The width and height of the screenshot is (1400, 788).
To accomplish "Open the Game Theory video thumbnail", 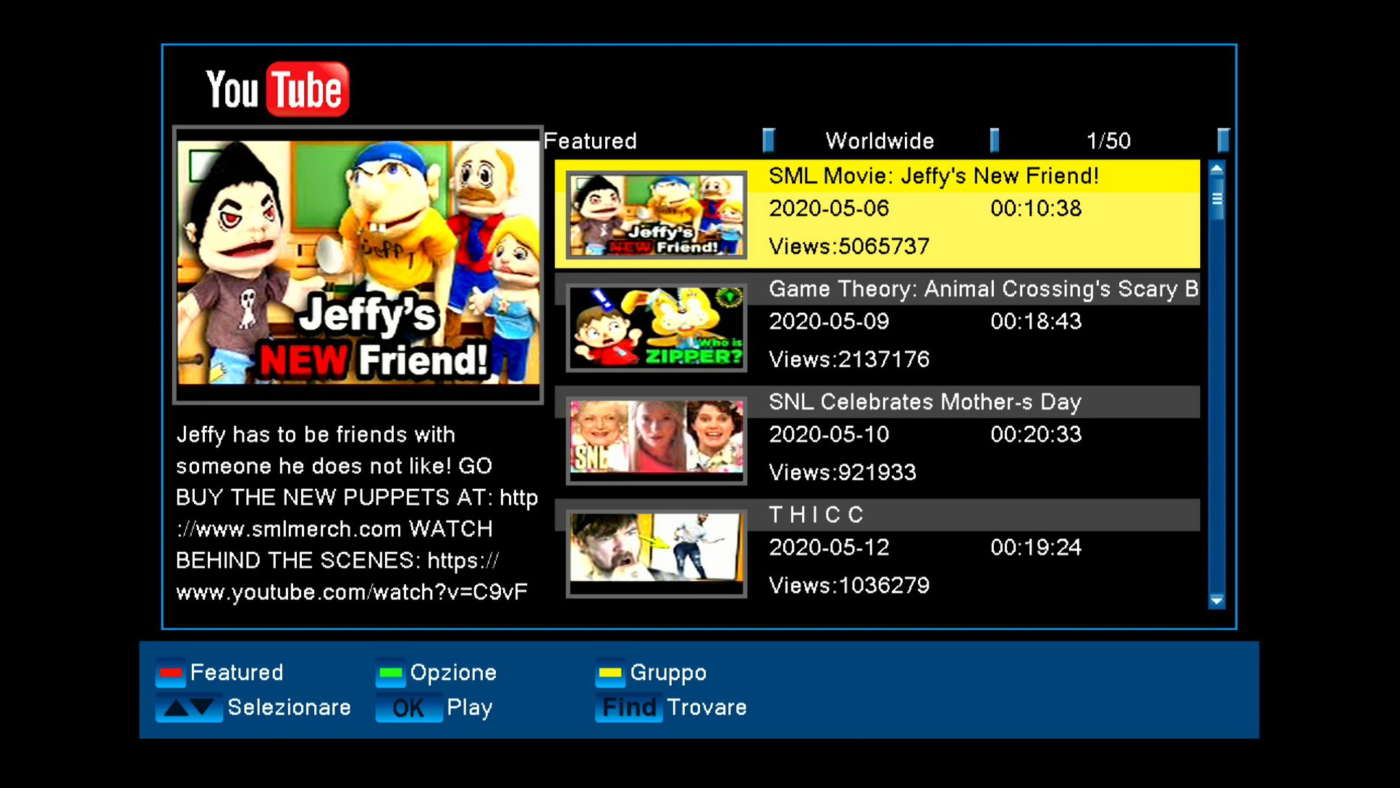I will pyautogui.click(x=656, y=328).
